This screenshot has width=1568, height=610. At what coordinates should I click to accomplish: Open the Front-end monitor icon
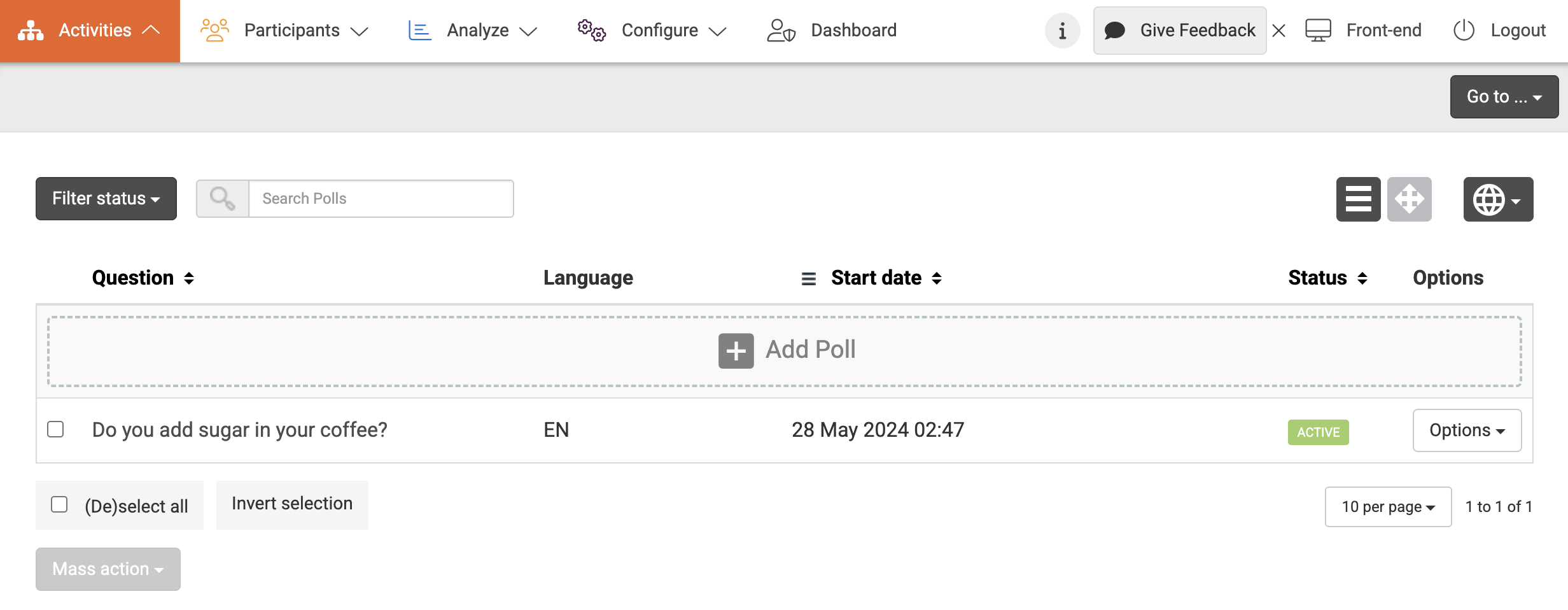[1318, 31]
